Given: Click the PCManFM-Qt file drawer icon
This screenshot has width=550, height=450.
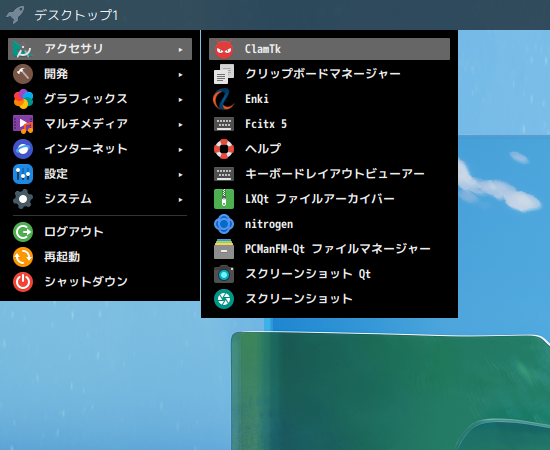Looking at the screenshot, I should click(x=224, y=249).
